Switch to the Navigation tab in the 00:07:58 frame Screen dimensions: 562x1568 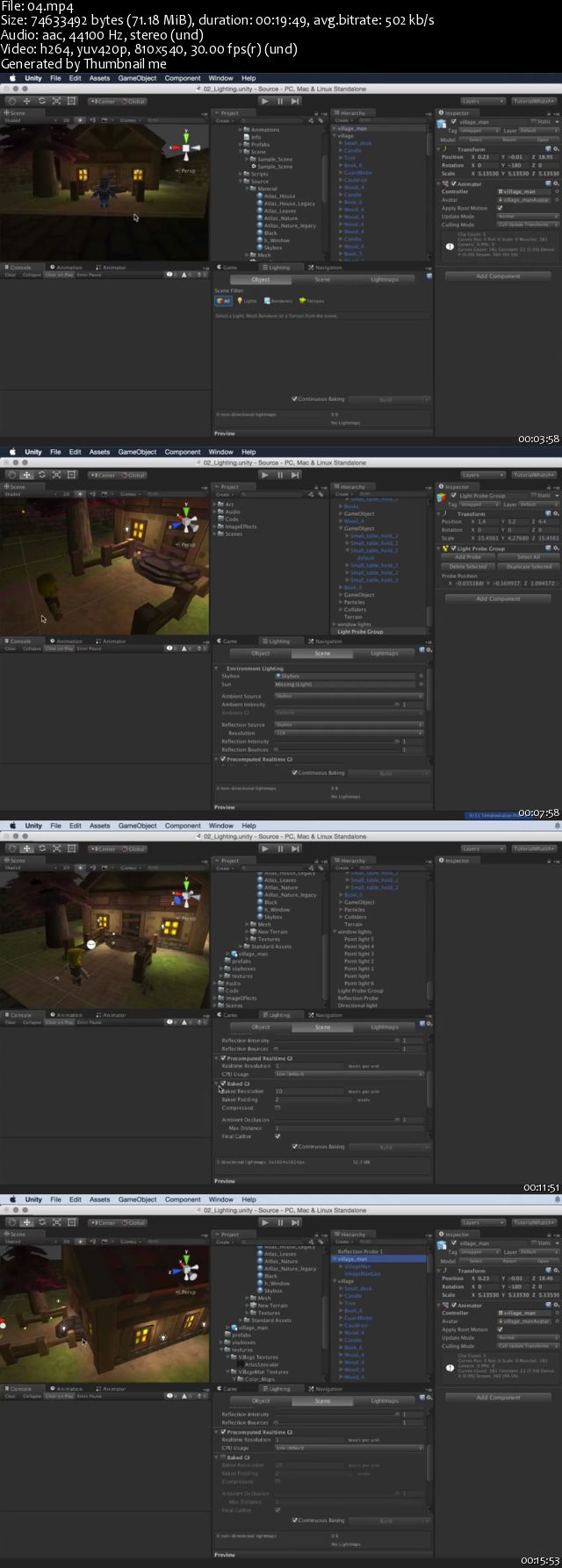click(325, 641)
